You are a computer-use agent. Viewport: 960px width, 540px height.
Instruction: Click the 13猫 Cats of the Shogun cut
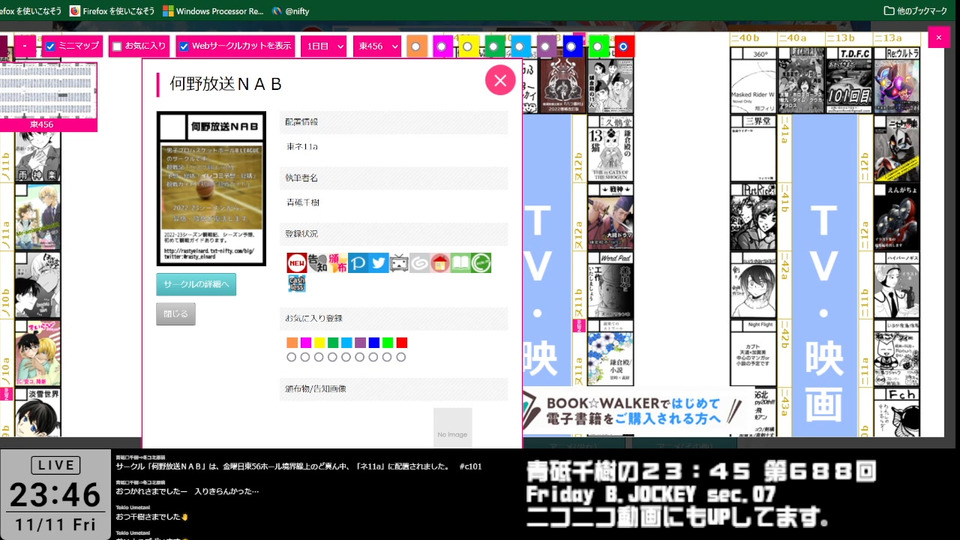coord(610,149)
